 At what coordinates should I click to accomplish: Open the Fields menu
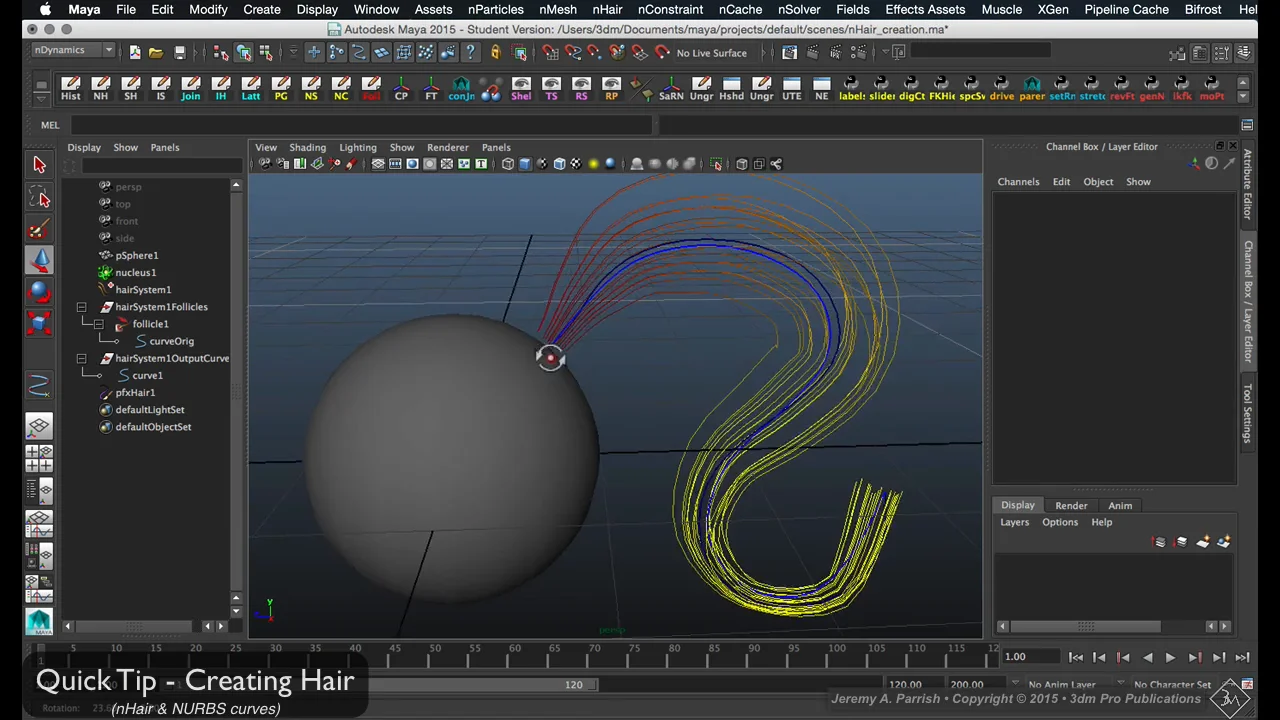click(x=852, y=9)
